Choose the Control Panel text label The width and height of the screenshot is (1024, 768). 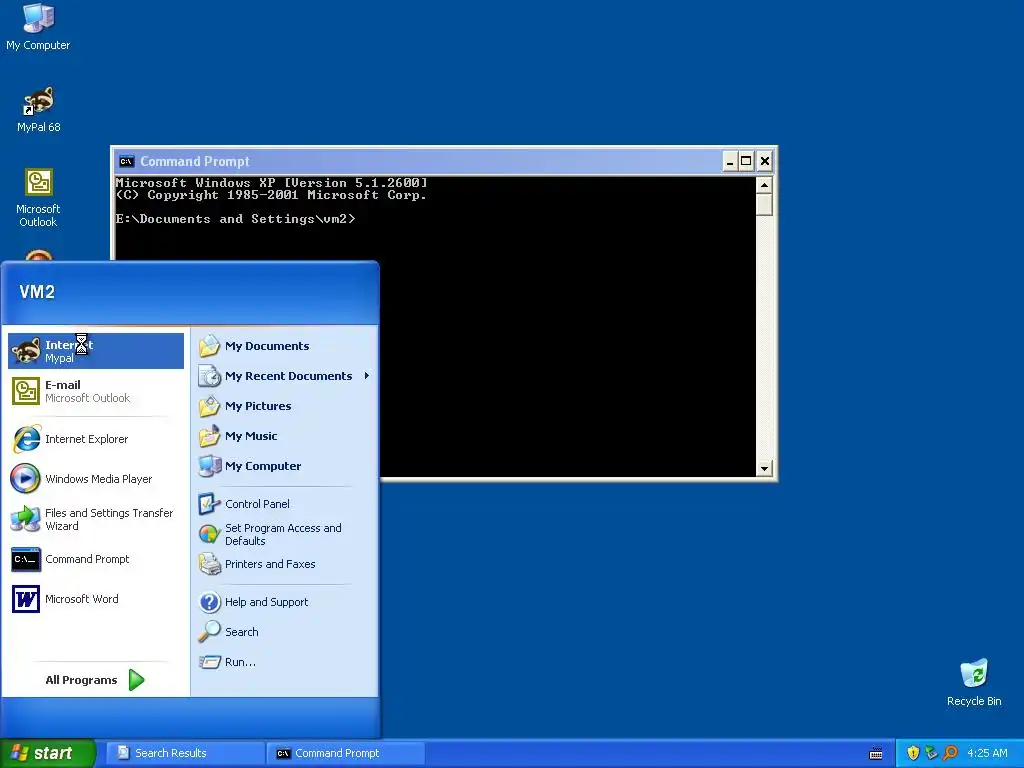pos(257,504)
